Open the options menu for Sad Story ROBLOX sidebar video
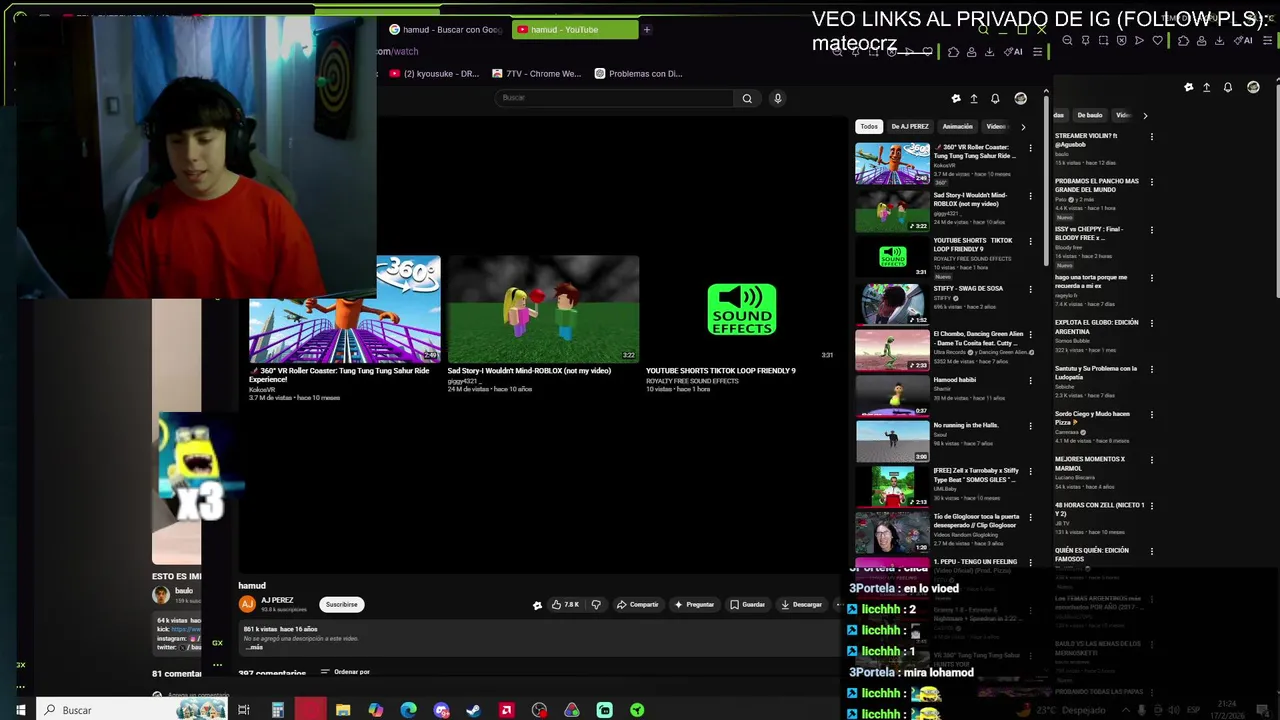 coord(1031,197)
